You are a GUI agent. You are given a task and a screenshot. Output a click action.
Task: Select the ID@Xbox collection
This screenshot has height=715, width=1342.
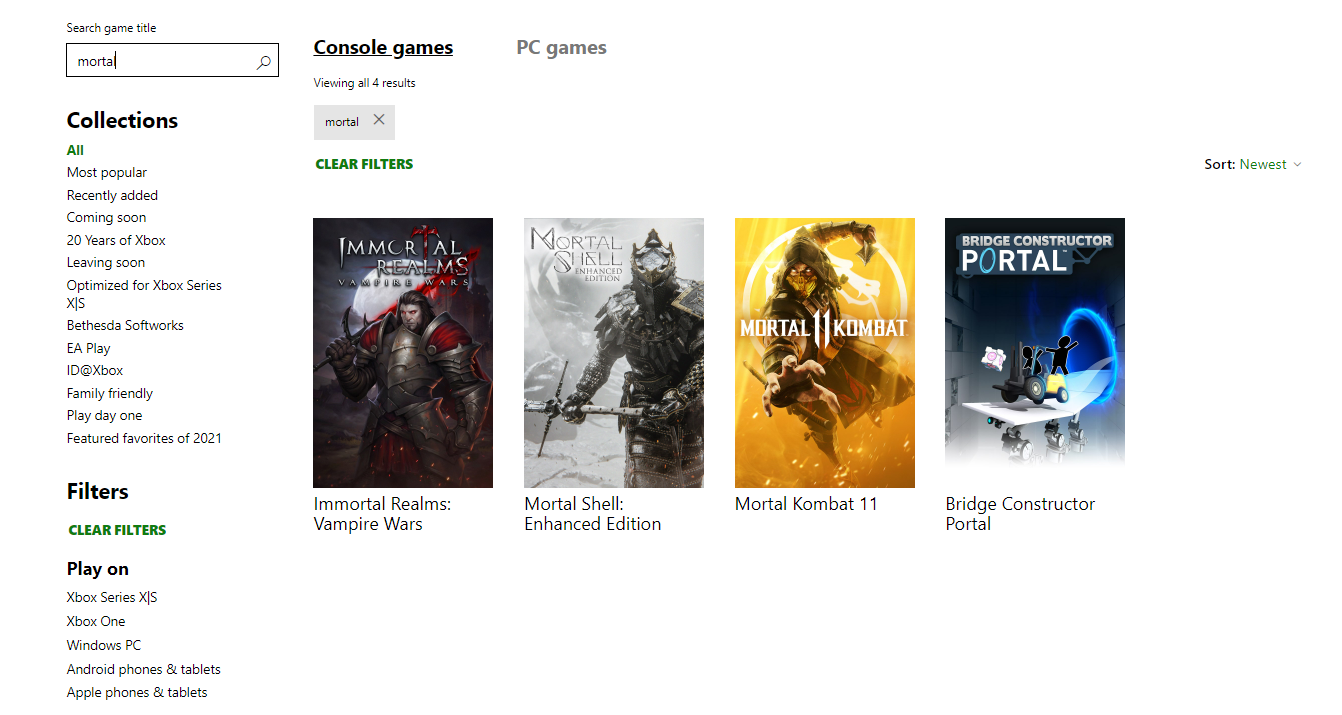[95, 371]
